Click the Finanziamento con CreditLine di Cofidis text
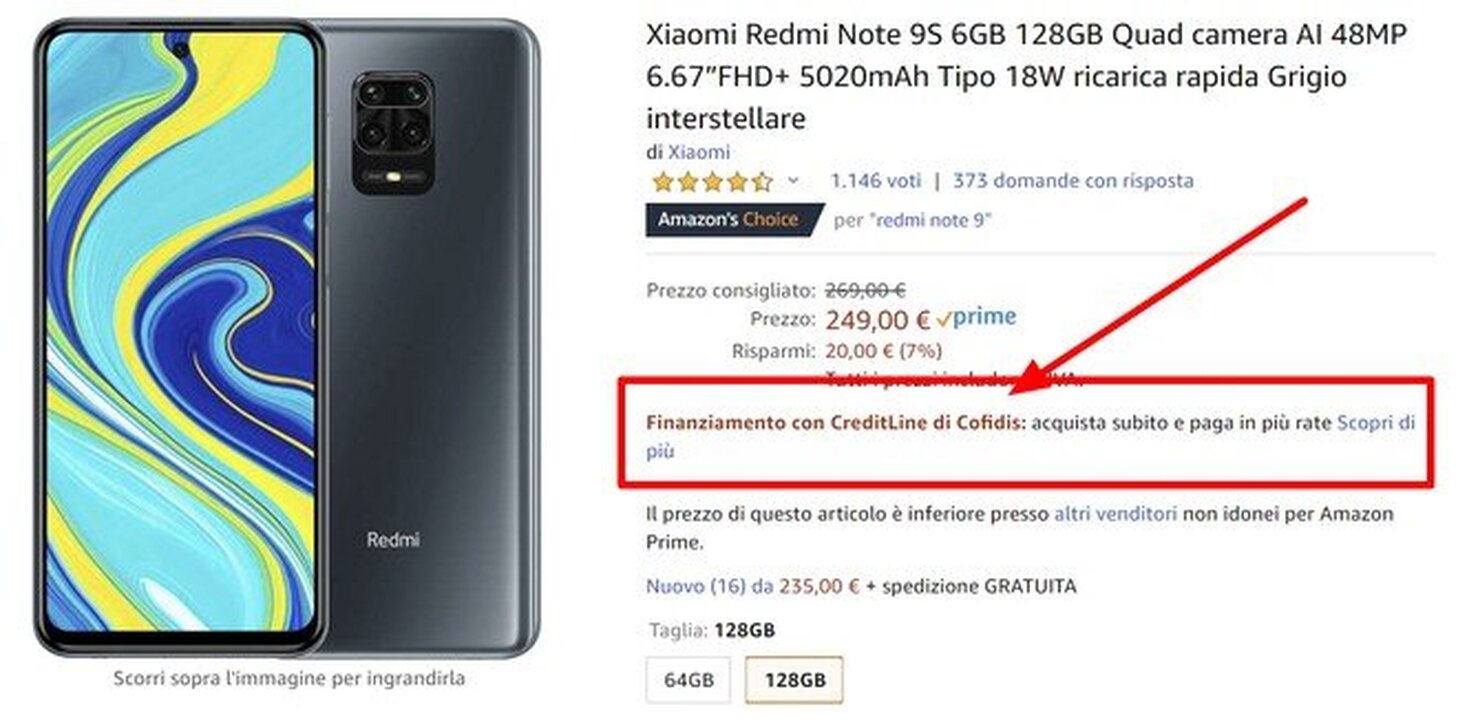 pos(836,423)
